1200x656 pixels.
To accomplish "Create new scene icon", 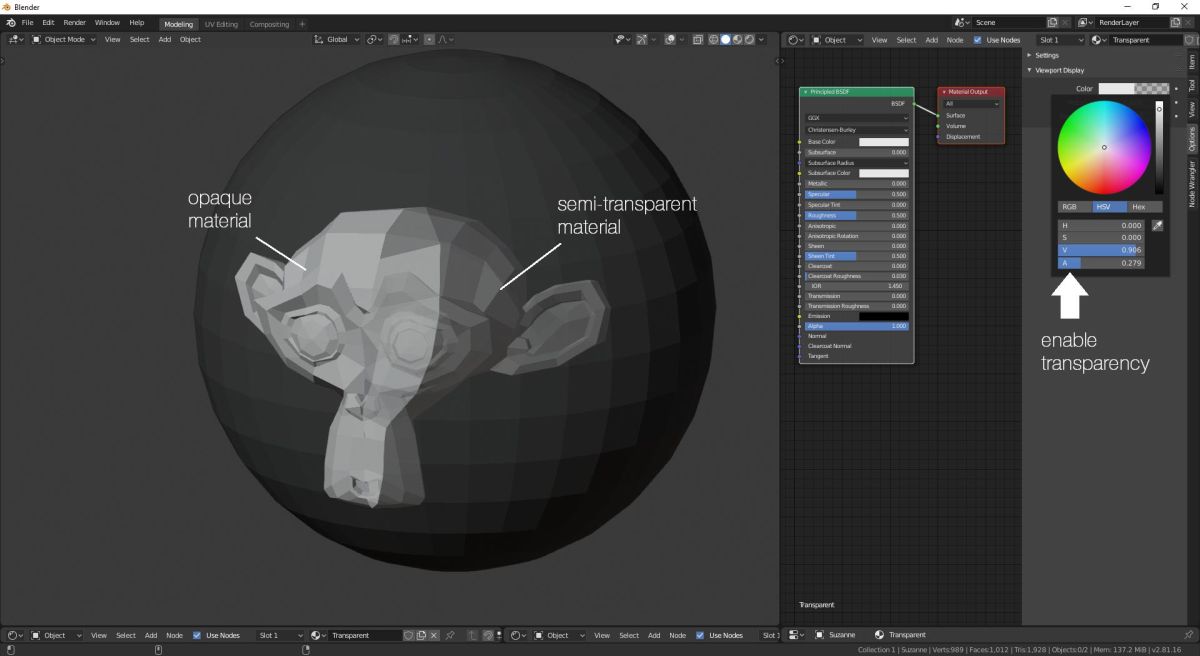I will click(x=1052, y=22).
